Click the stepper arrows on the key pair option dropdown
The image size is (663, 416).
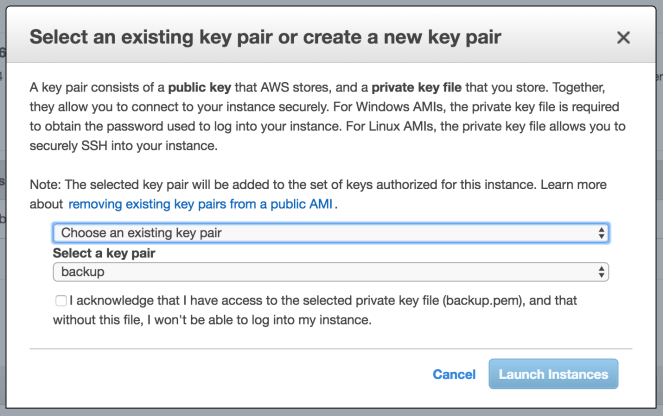[x=601, y=233]
